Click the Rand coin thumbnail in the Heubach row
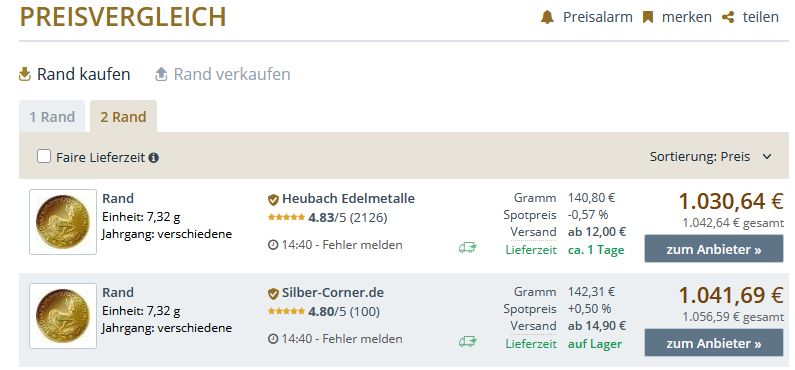 point(63,222)
